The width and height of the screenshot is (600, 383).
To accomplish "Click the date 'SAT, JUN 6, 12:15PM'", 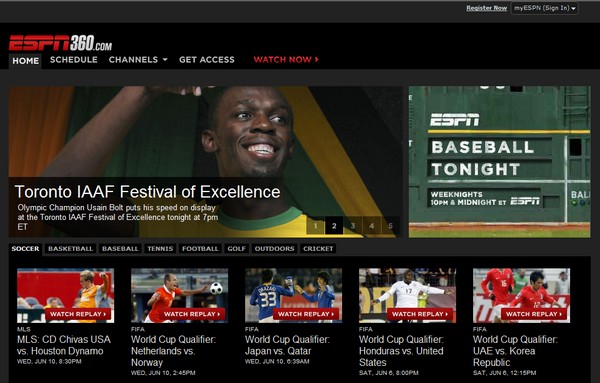I will click(504, 373).
